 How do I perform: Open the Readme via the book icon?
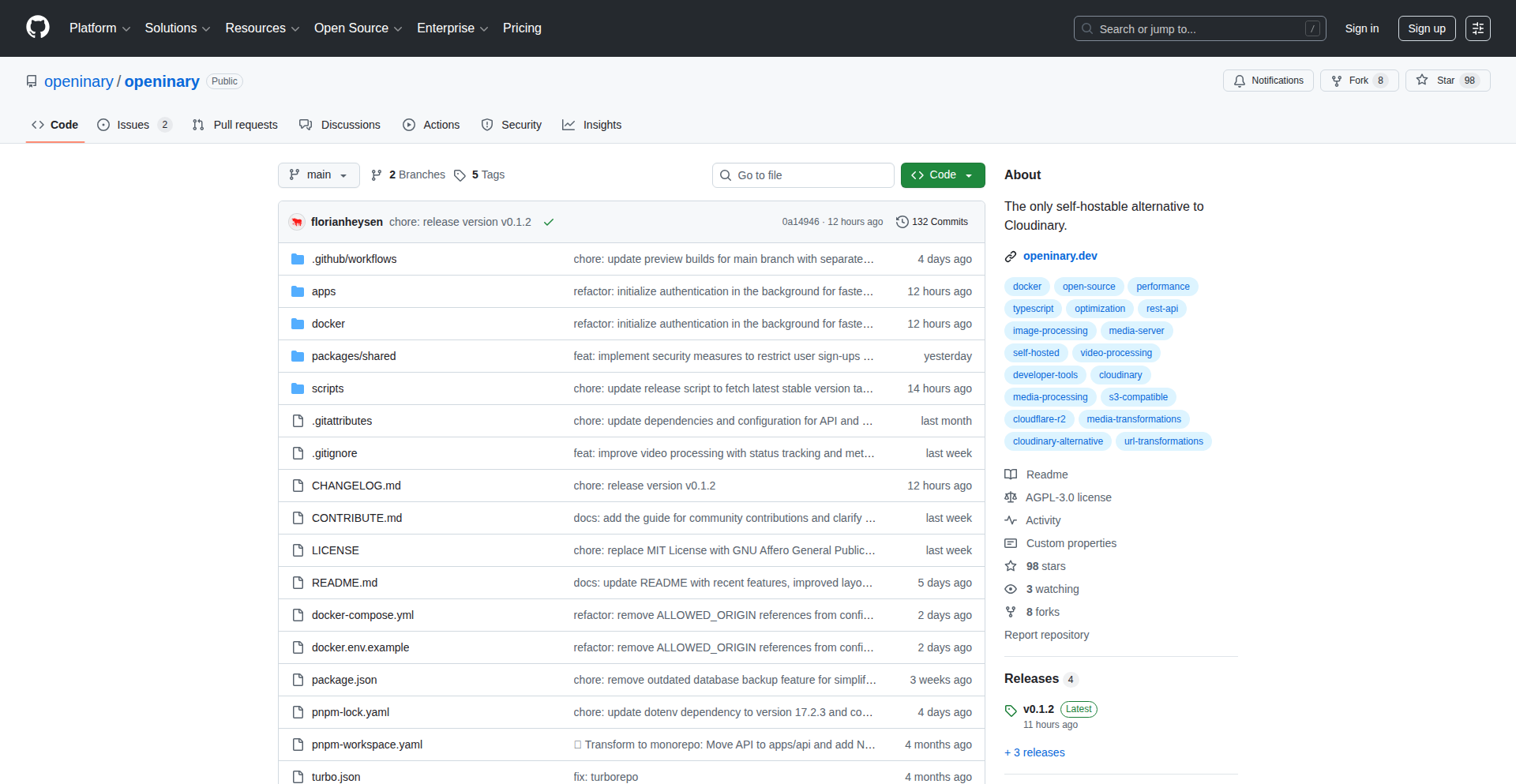pos(1011,475)
